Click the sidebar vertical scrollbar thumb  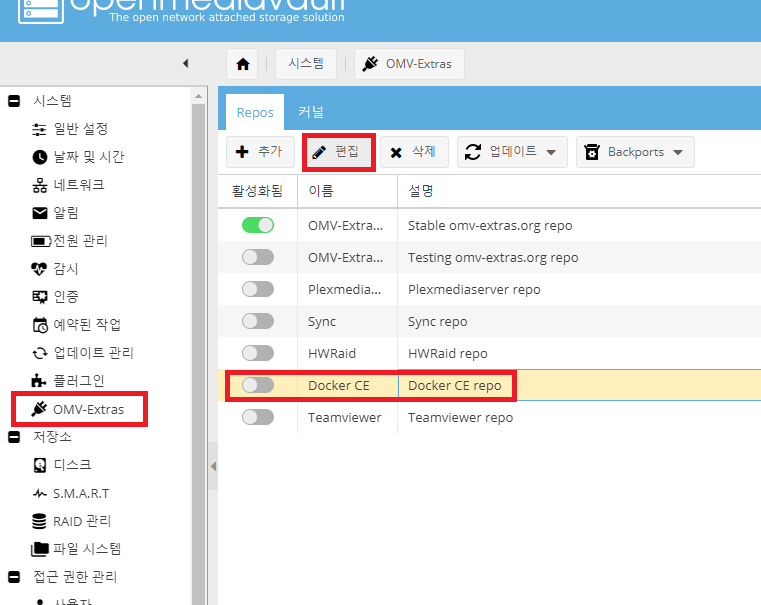click(199, 354)
